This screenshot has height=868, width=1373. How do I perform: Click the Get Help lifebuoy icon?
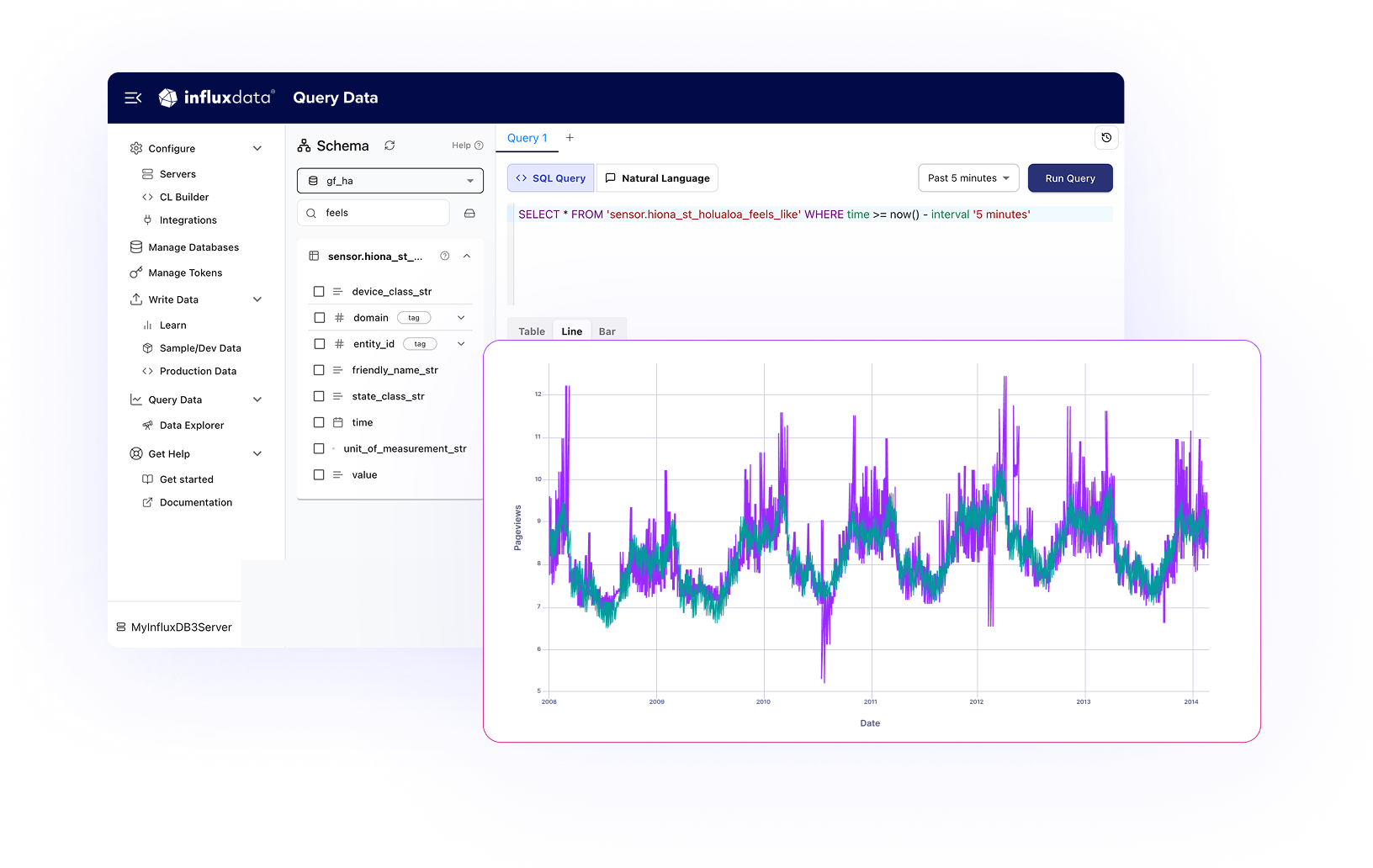click(x=136, y=453)
